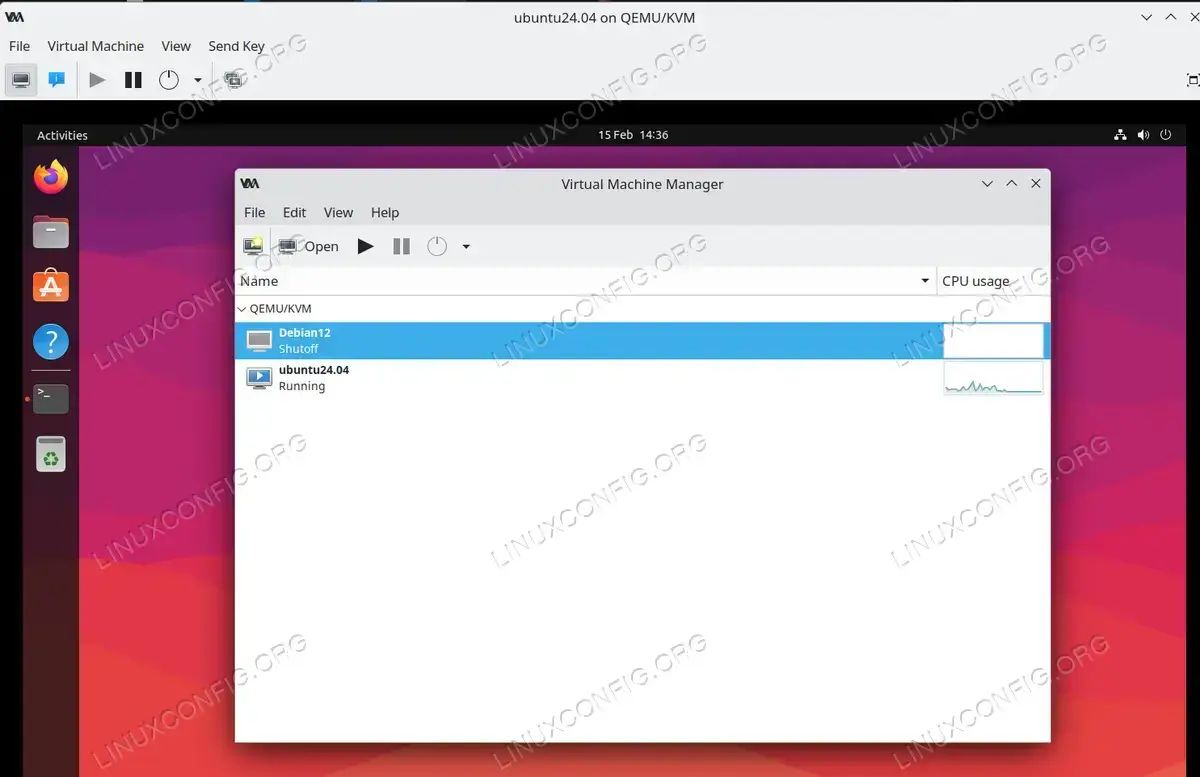
Task: Click the ubuntu24.04 running monitor icon
Action: pyautogui.click(x=259, y=378)
